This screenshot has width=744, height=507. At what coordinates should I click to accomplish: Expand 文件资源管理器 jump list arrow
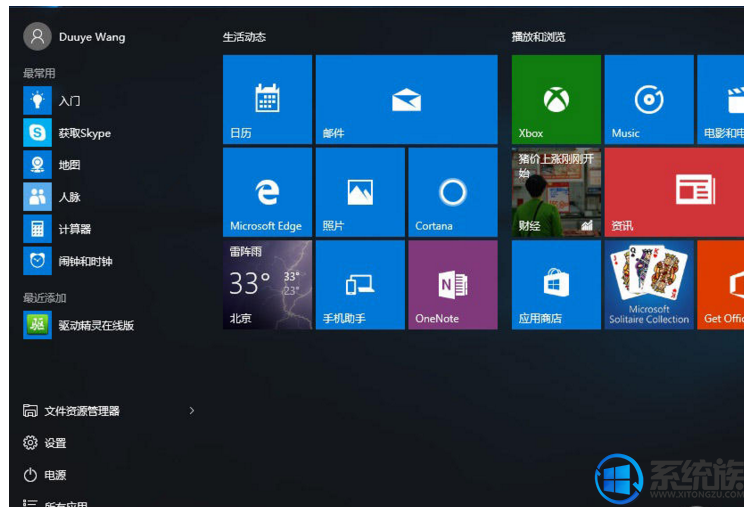coord(192,411)
